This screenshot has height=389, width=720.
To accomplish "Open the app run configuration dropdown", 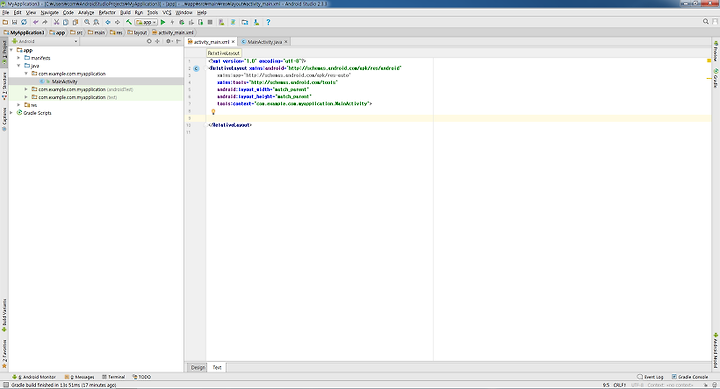I will tap(146, 22).
